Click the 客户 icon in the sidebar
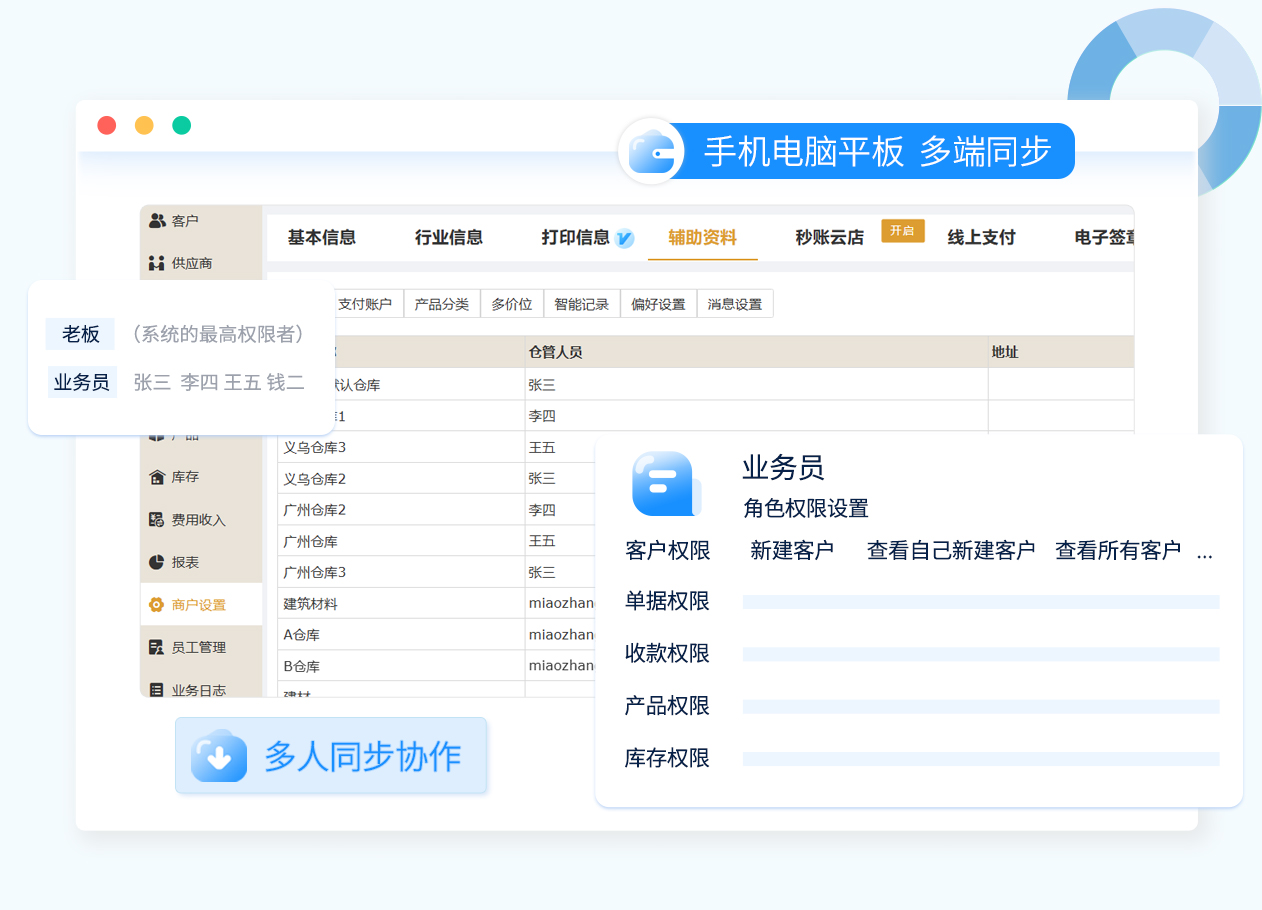 point(157,221)
